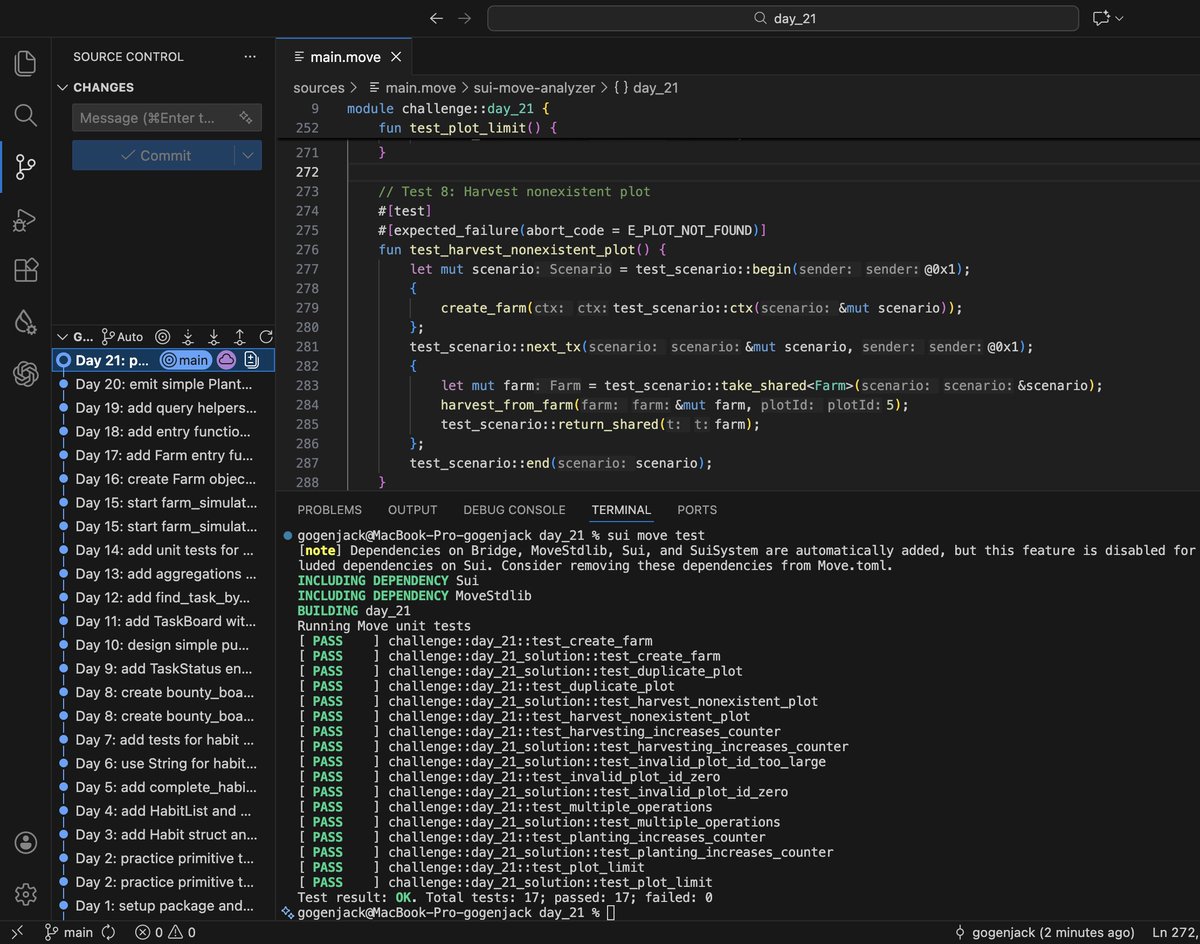Click the generate commit message sparkle icon
The width and height of the screenshot is (1200, 944).
[246, 118]
